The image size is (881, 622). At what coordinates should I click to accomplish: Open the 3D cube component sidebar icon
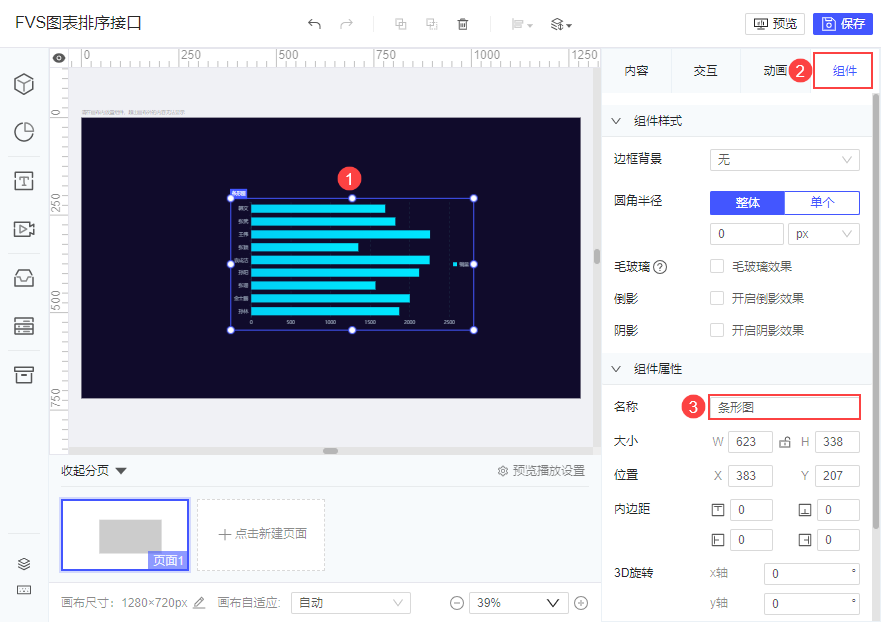24,84
